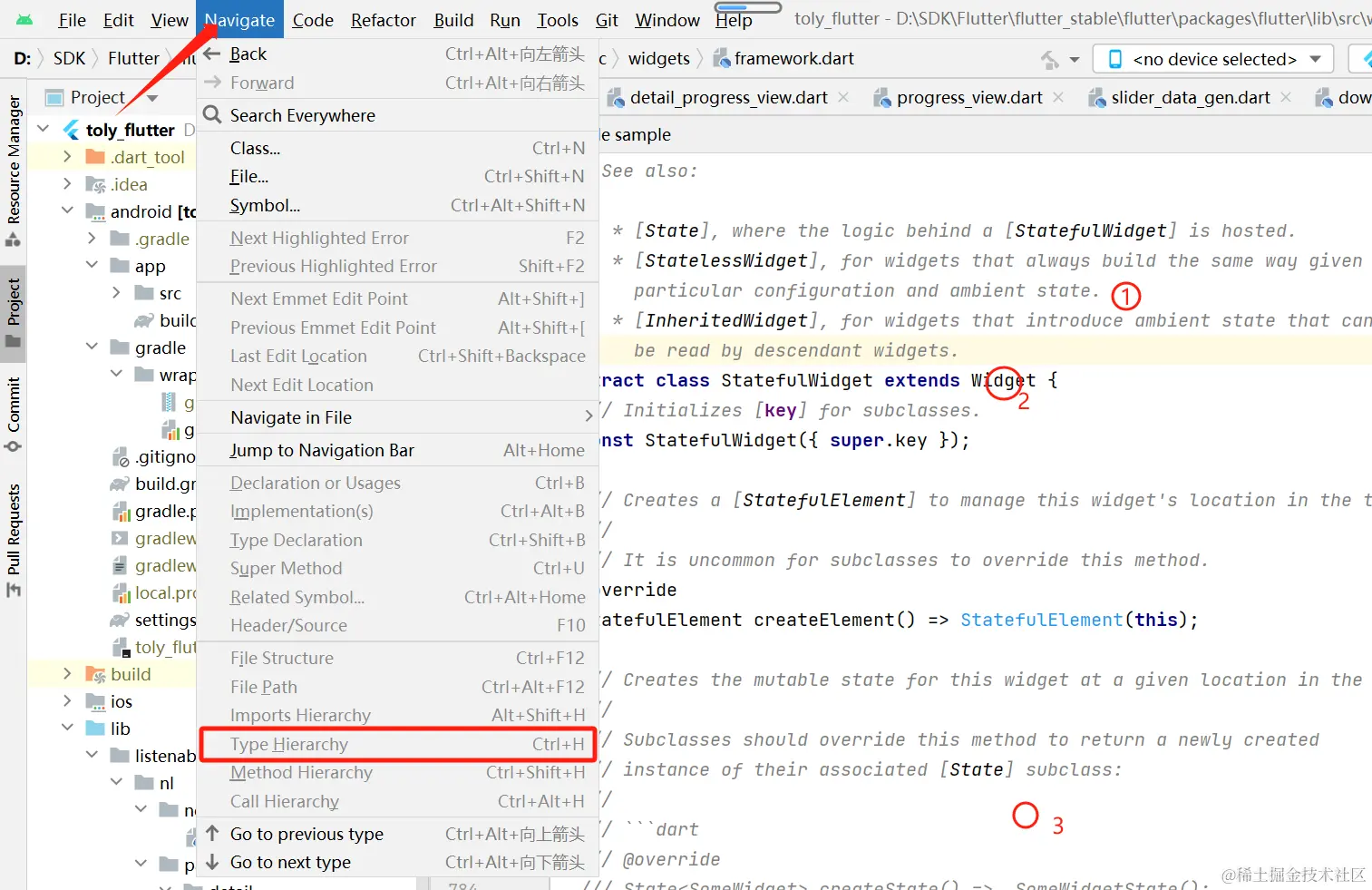The image size is (1372, 890).
Task: Collapse the toly_flutter project root
Action: tap(43, 129)
